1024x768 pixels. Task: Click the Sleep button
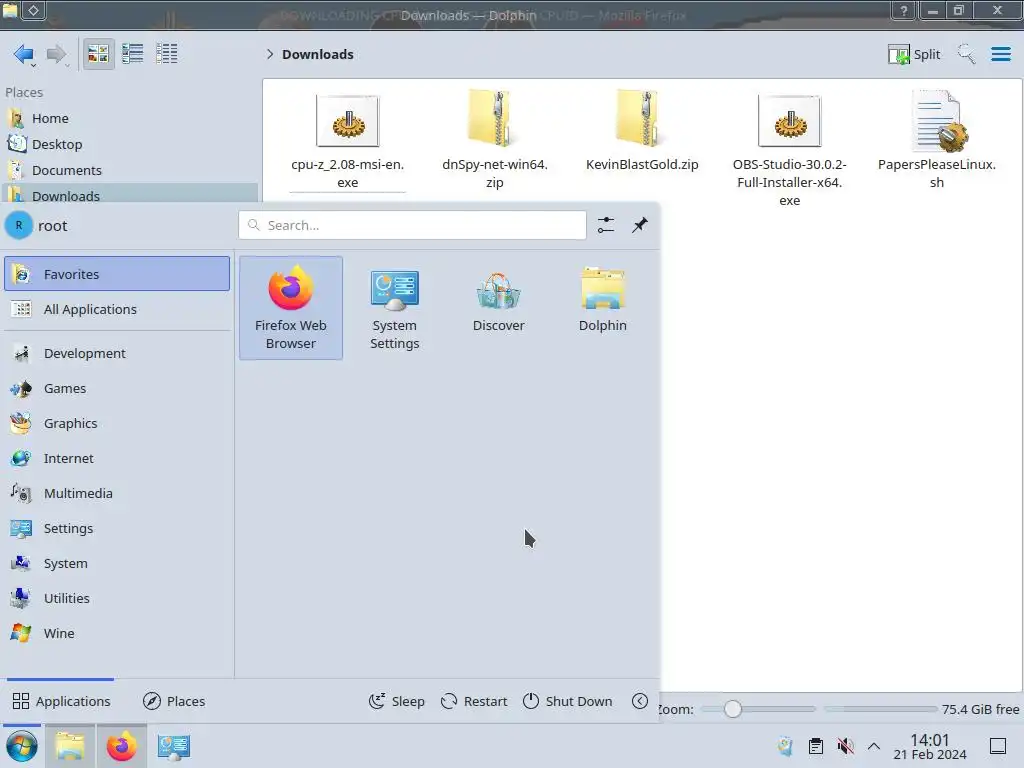396,701
